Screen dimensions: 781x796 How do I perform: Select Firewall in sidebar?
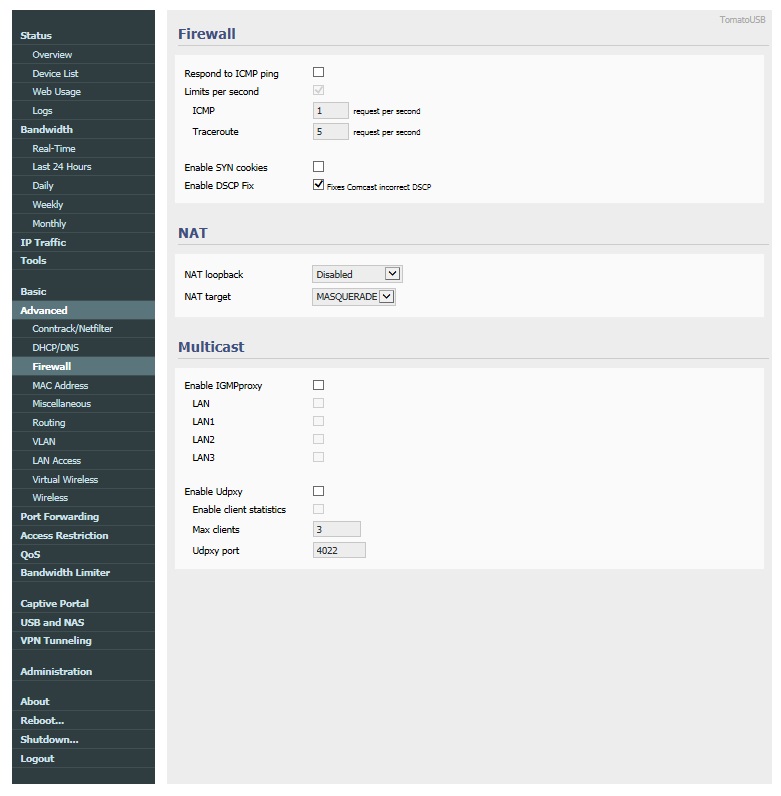click(x=84, y=366)
